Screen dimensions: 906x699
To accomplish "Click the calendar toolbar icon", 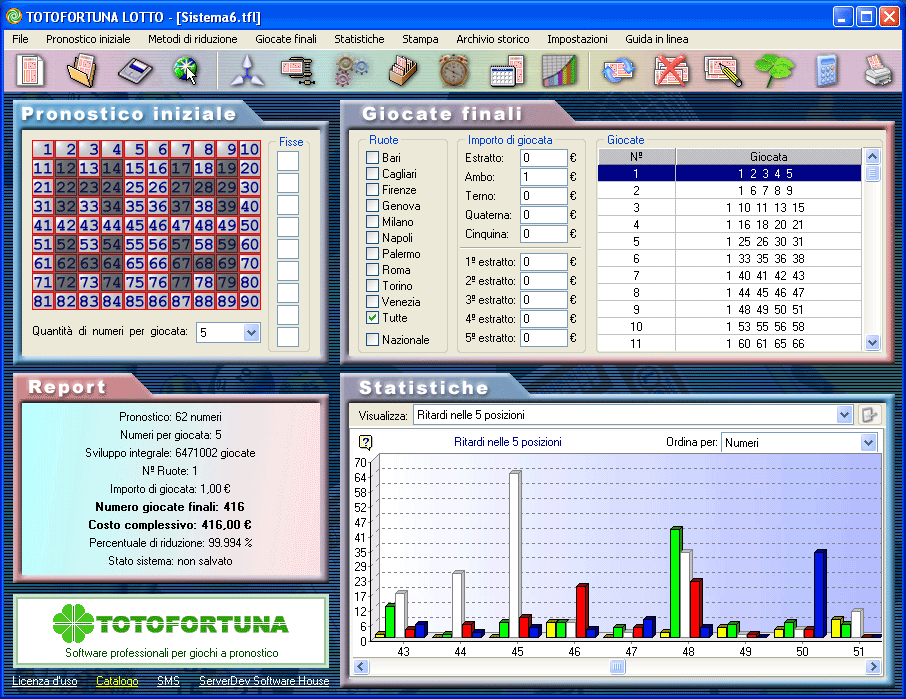I will point(506,71).
